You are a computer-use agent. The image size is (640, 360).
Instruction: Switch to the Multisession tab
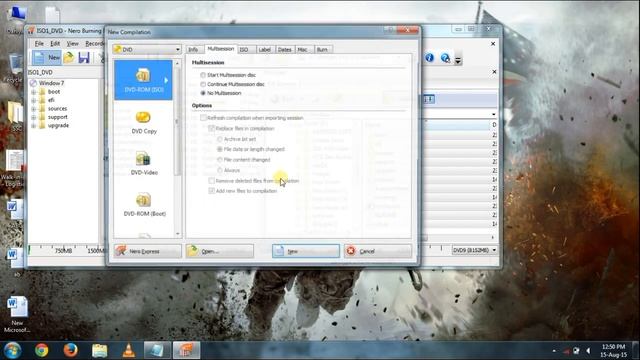(x=220, y=49)
